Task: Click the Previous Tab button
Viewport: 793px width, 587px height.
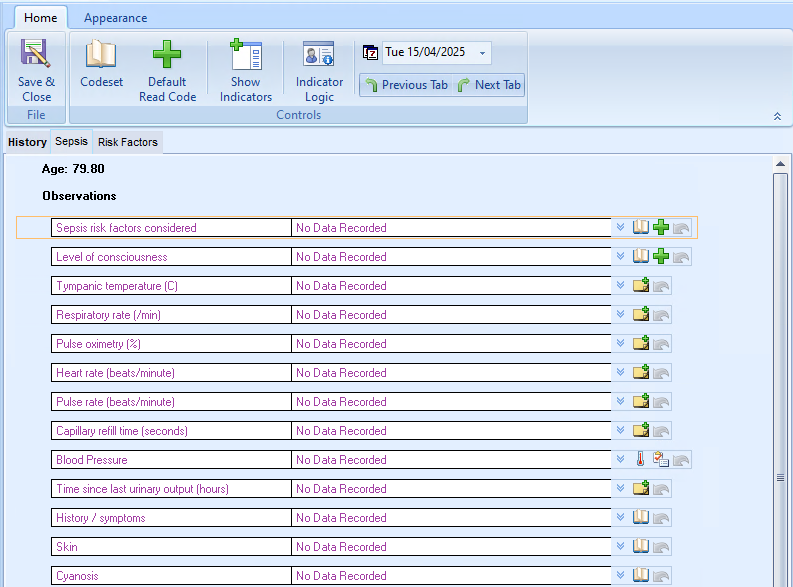Action: pyautogui.click(x=407, y=84)
